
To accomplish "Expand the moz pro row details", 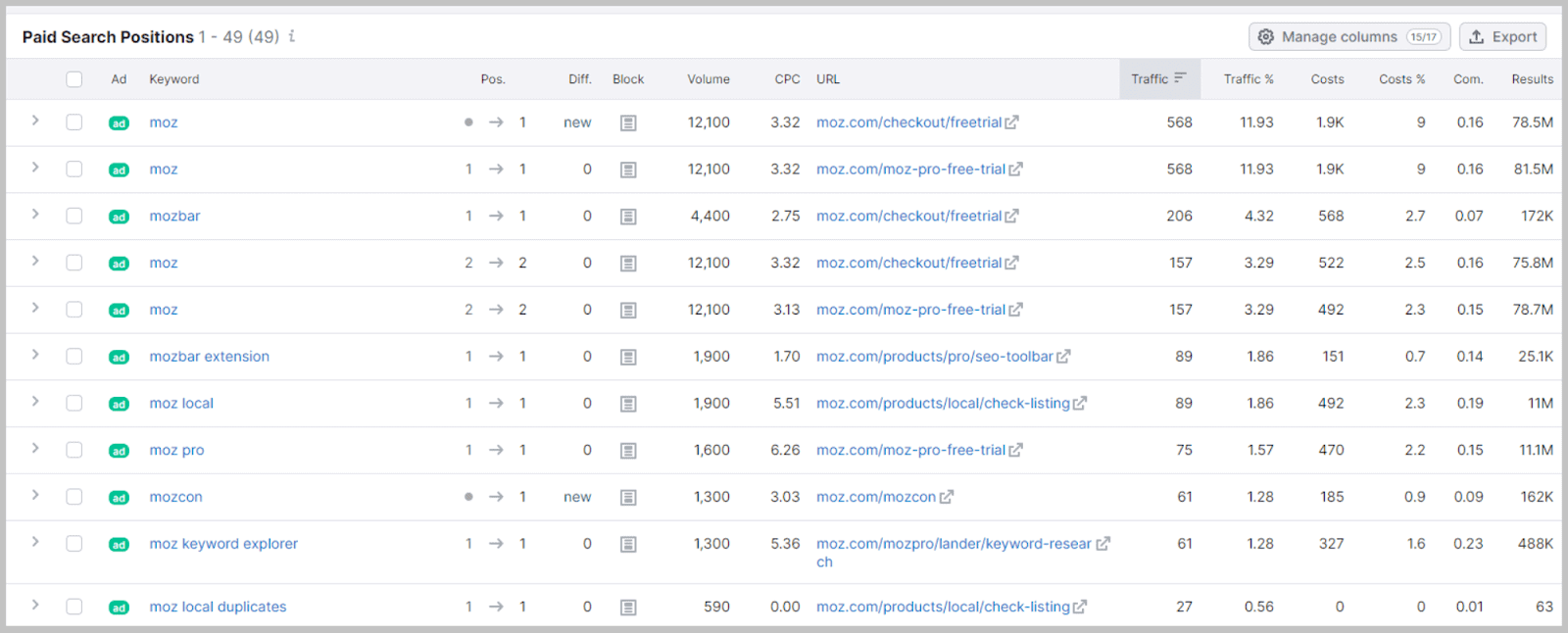I will click(x=35, y=449).
